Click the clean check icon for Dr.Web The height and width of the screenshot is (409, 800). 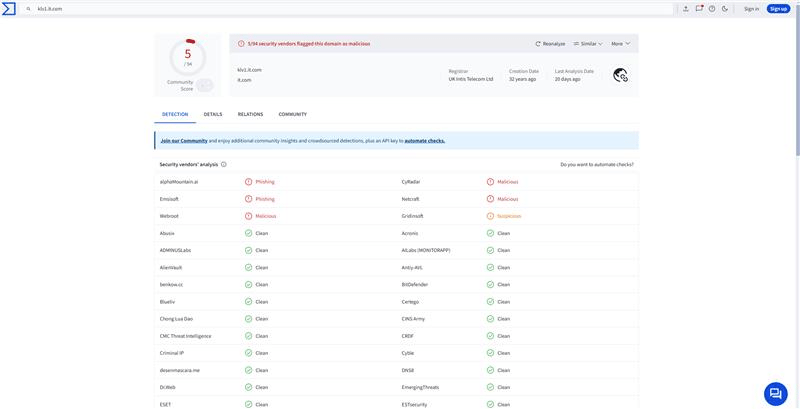coord(248,387)
